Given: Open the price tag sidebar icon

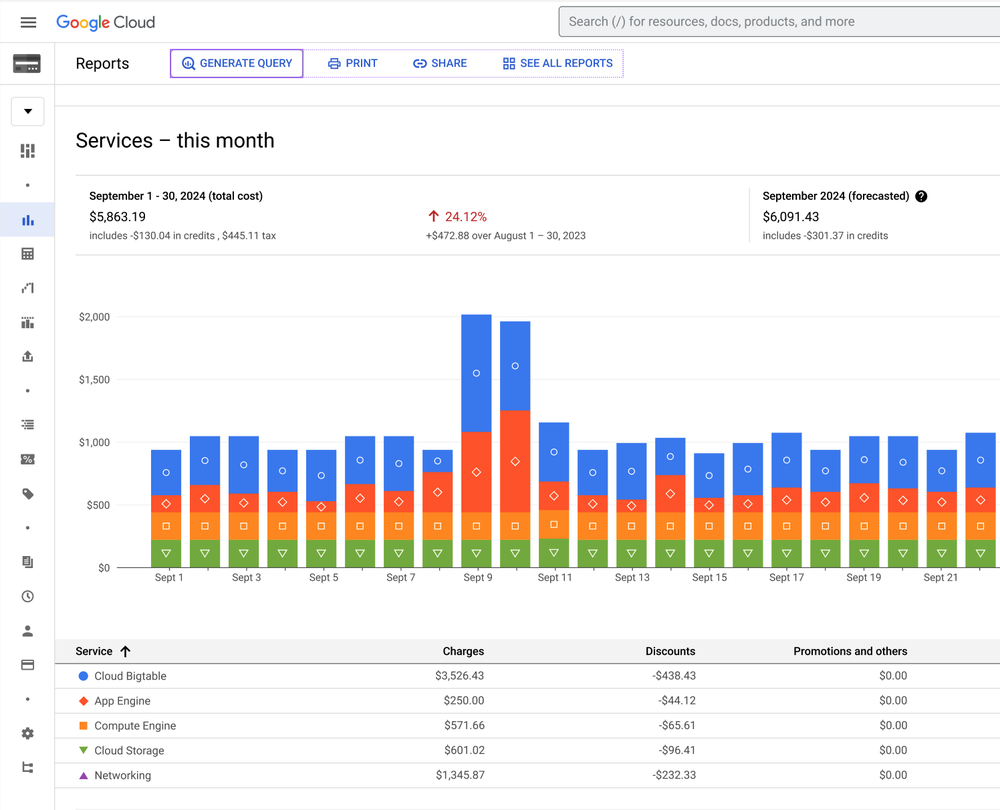Looking at the screenshot, I should (27, 494).
